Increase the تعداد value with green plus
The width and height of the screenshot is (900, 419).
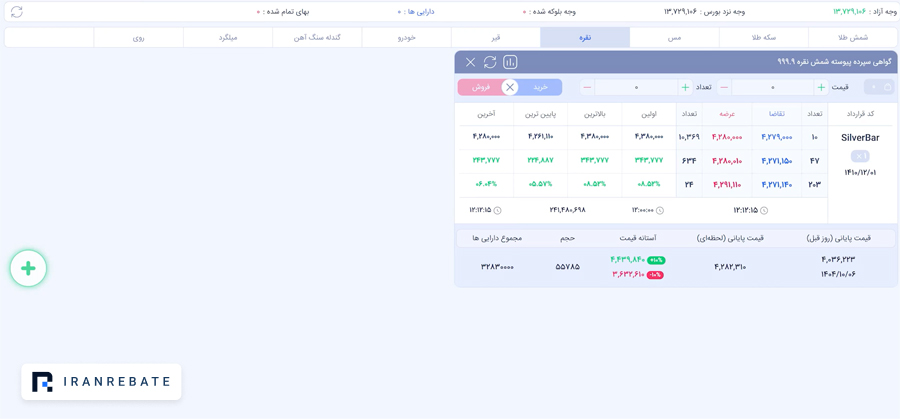pos(685,87)
